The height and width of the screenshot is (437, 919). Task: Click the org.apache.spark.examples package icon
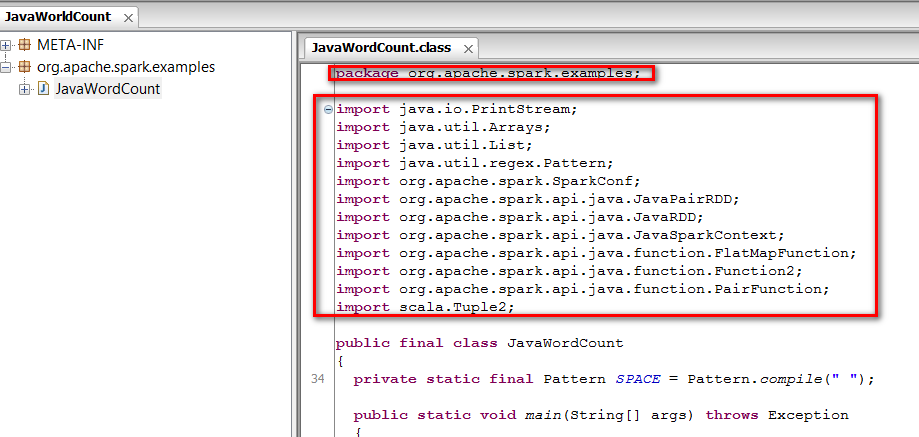[x=24, y=67]
